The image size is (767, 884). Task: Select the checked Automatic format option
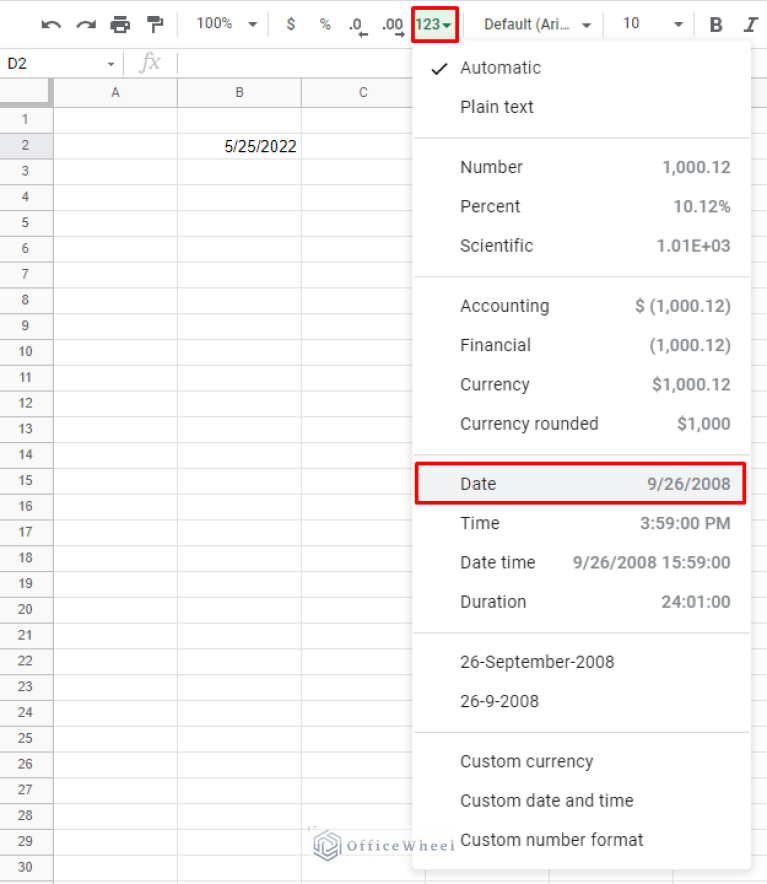click(500, 68)
